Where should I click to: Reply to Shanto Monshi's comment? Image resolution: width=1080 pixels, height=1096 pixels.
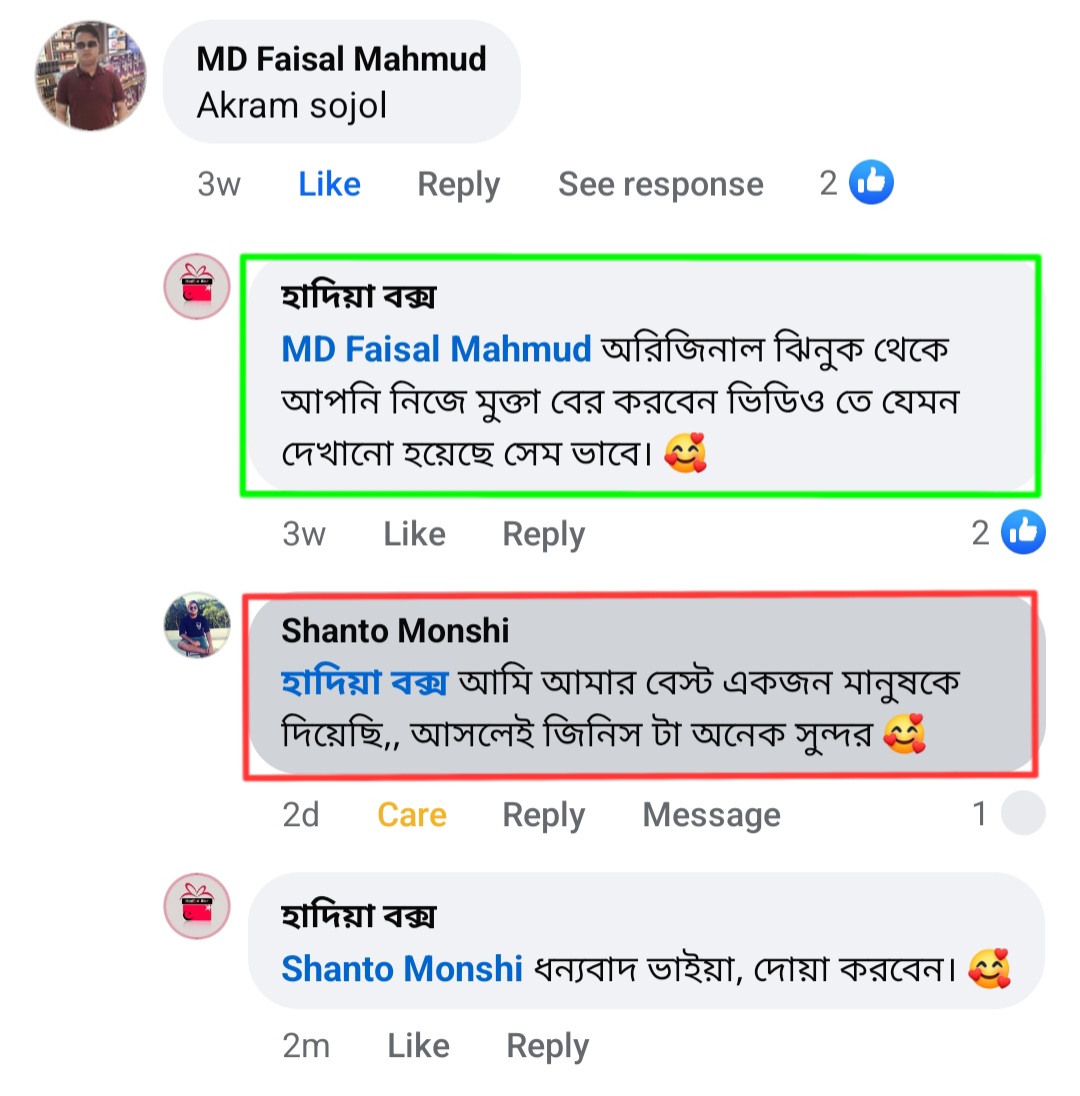543,815
